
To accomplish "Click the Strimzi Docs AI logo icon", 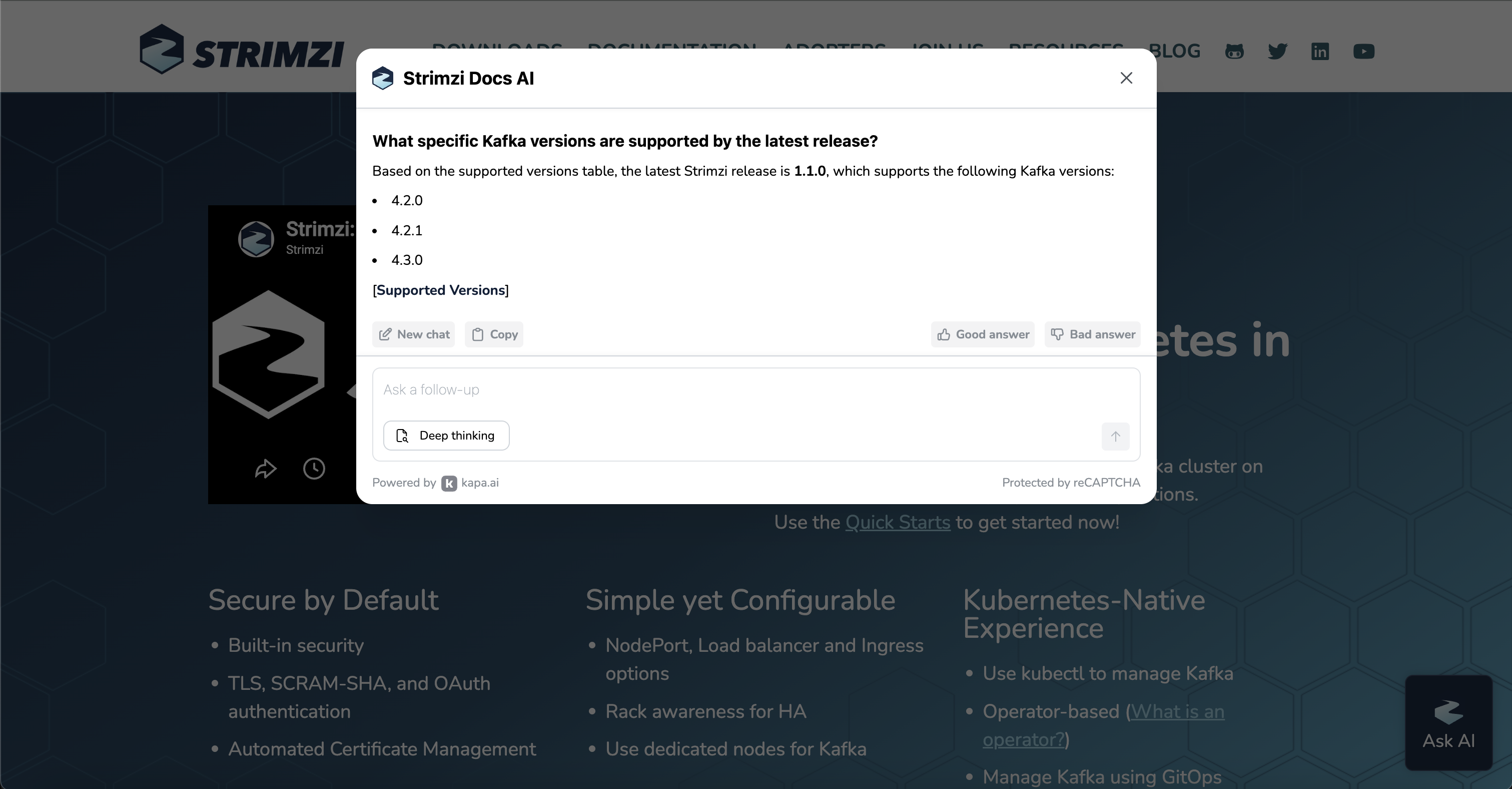I will pyautogui.click(x=383, y=78).
